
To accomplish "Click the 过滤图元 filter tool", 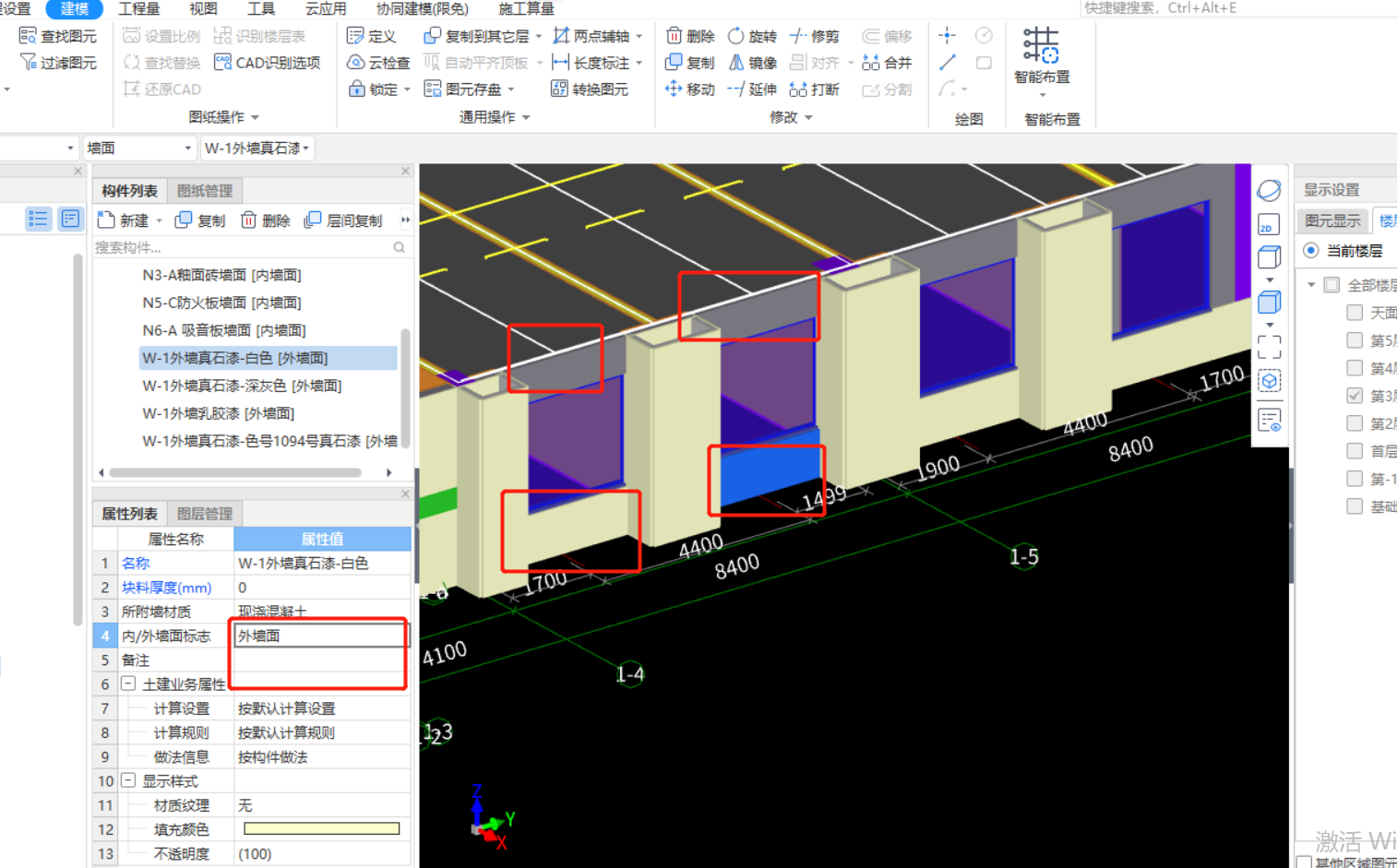I will pyautogui.click(x=57, y=63).
